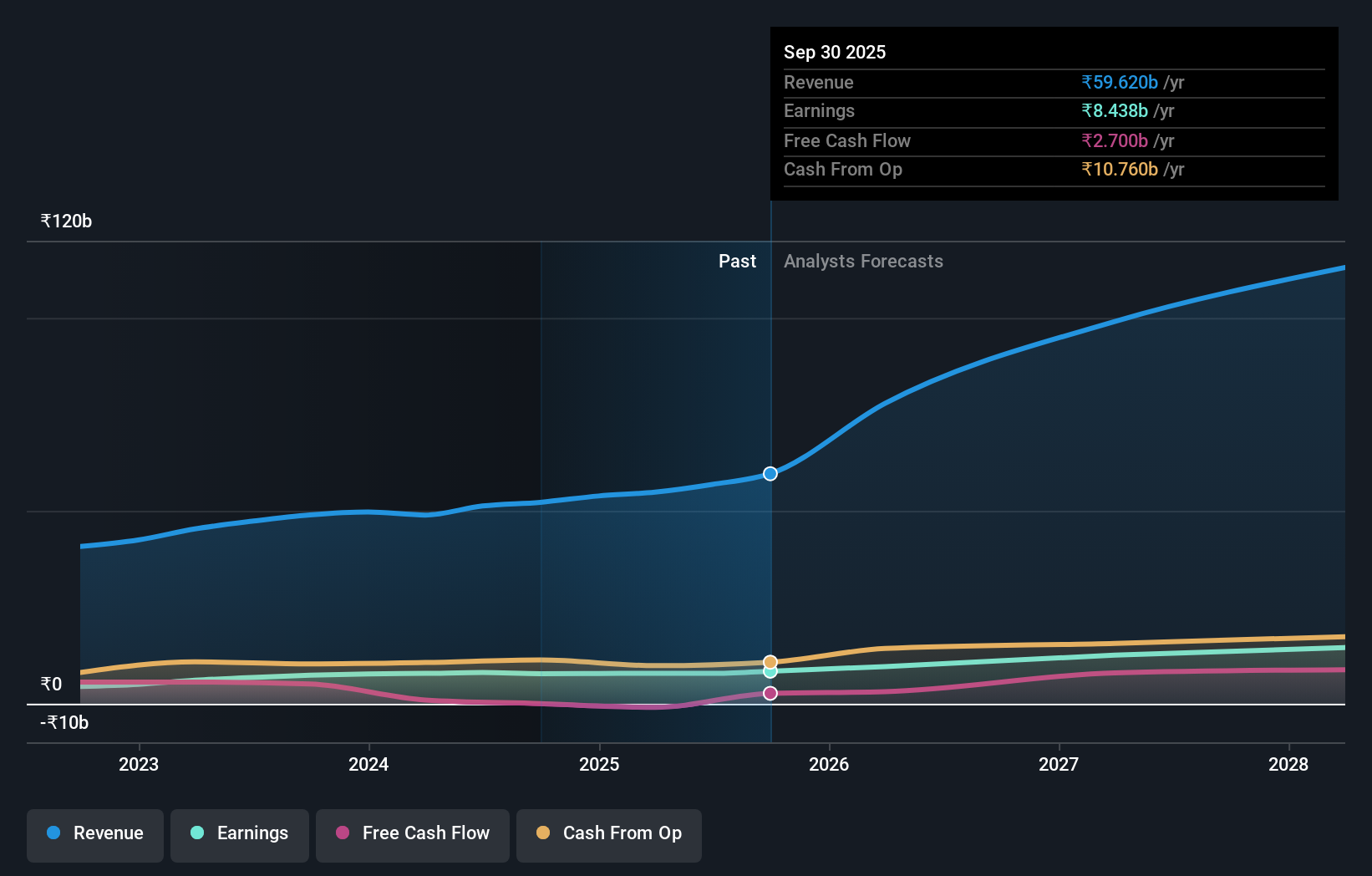Click the Revenue value in the tooltip
This screenshot has width=1372, height=876.
pyautogui.click(x=1120, y=82)
